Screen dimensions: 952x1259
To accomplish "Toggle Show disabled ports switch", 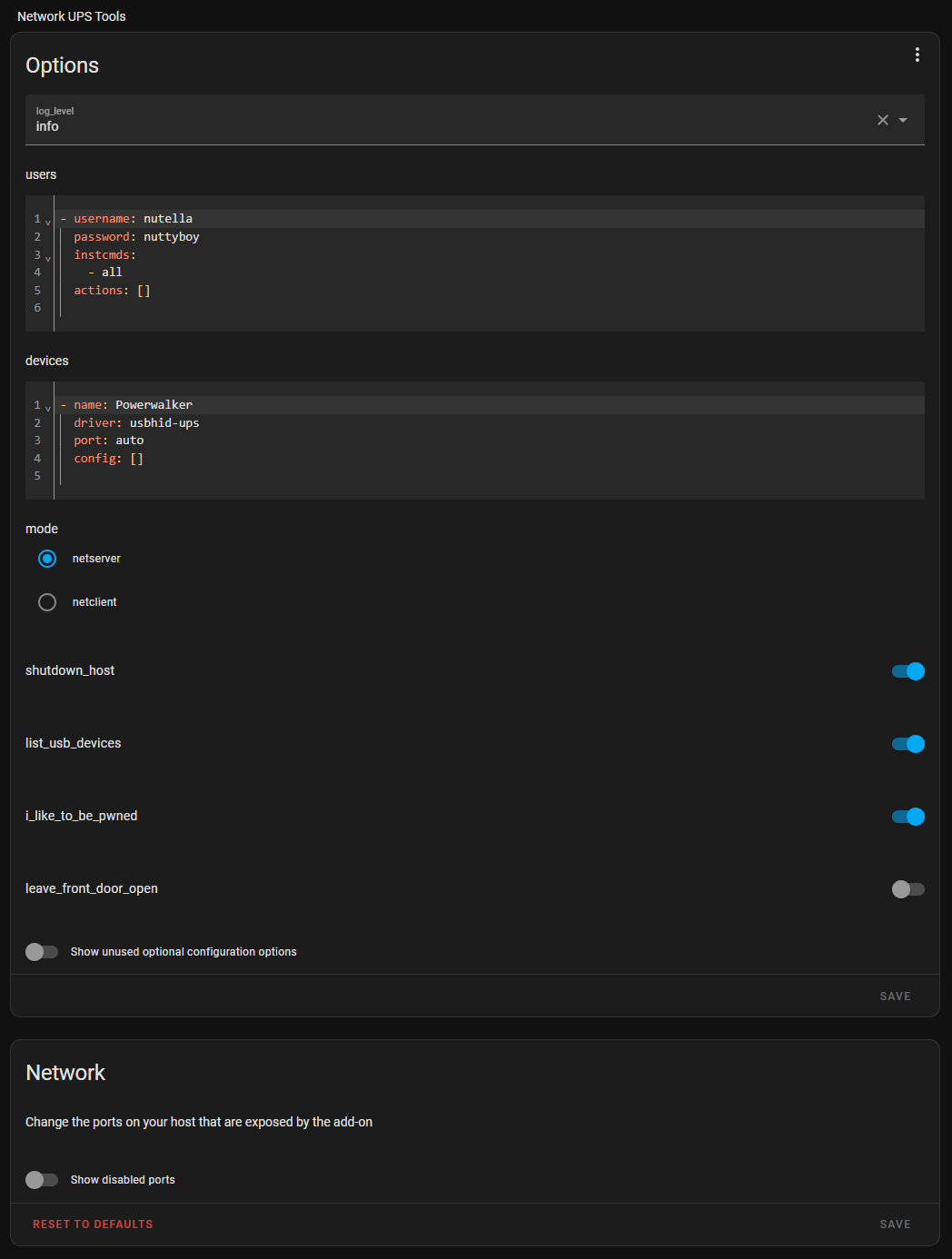I will tap(42, 1180).
